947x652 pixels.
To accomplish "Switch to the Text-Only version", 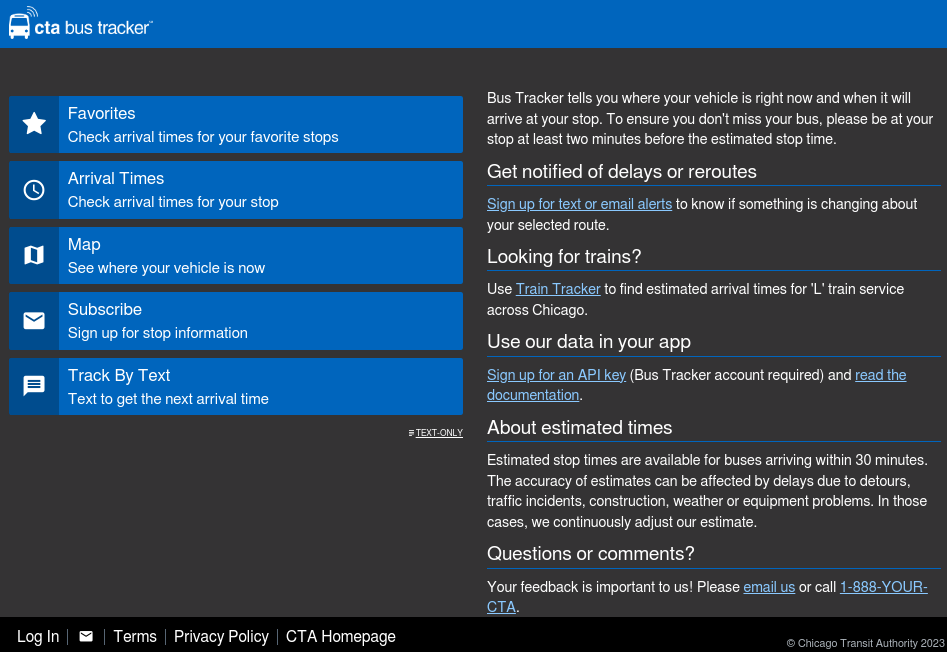I will pyautogui.click(x=438, y=433).
